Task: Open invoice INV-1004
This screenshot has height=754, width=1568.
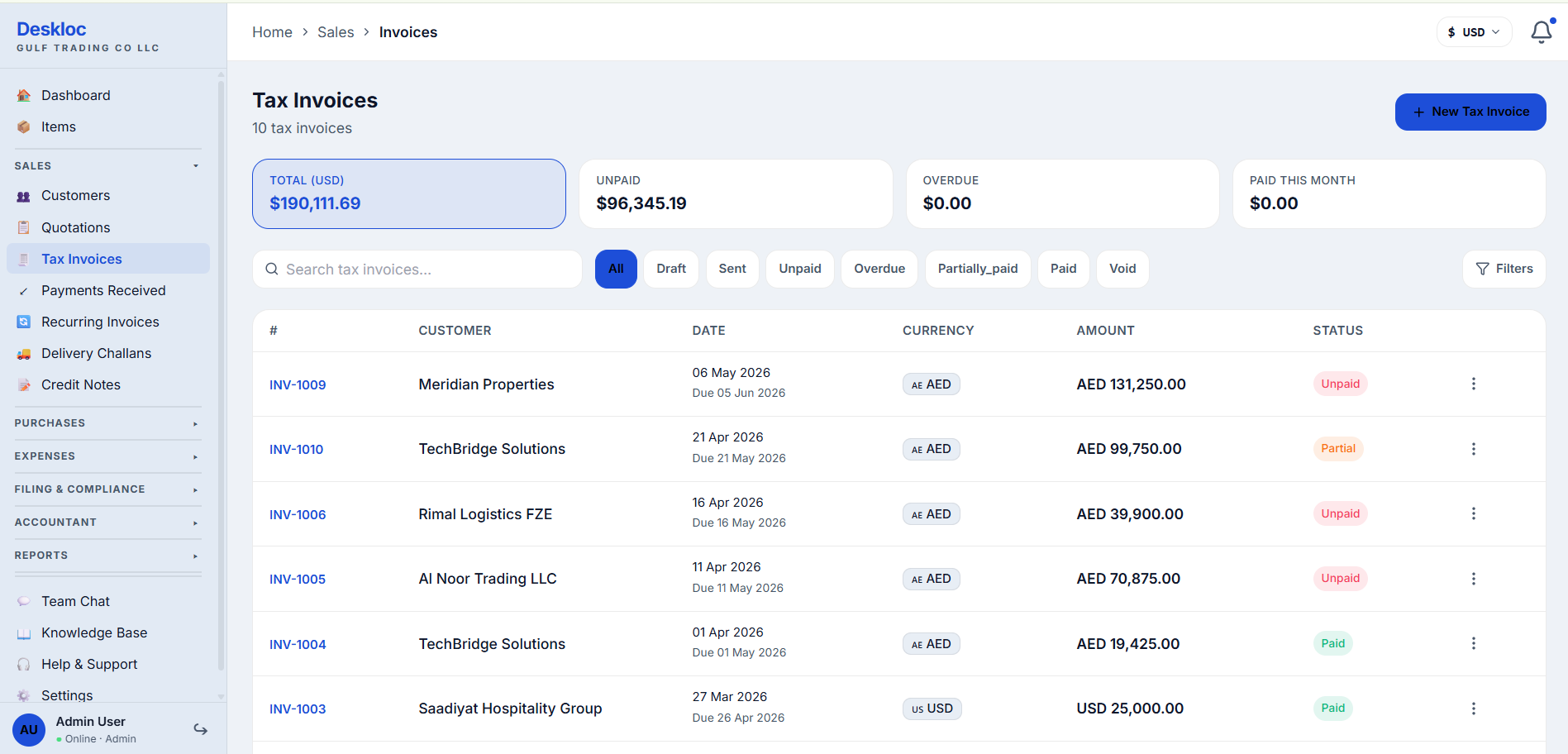Action: pyautogui.click(x=298, y=645)
